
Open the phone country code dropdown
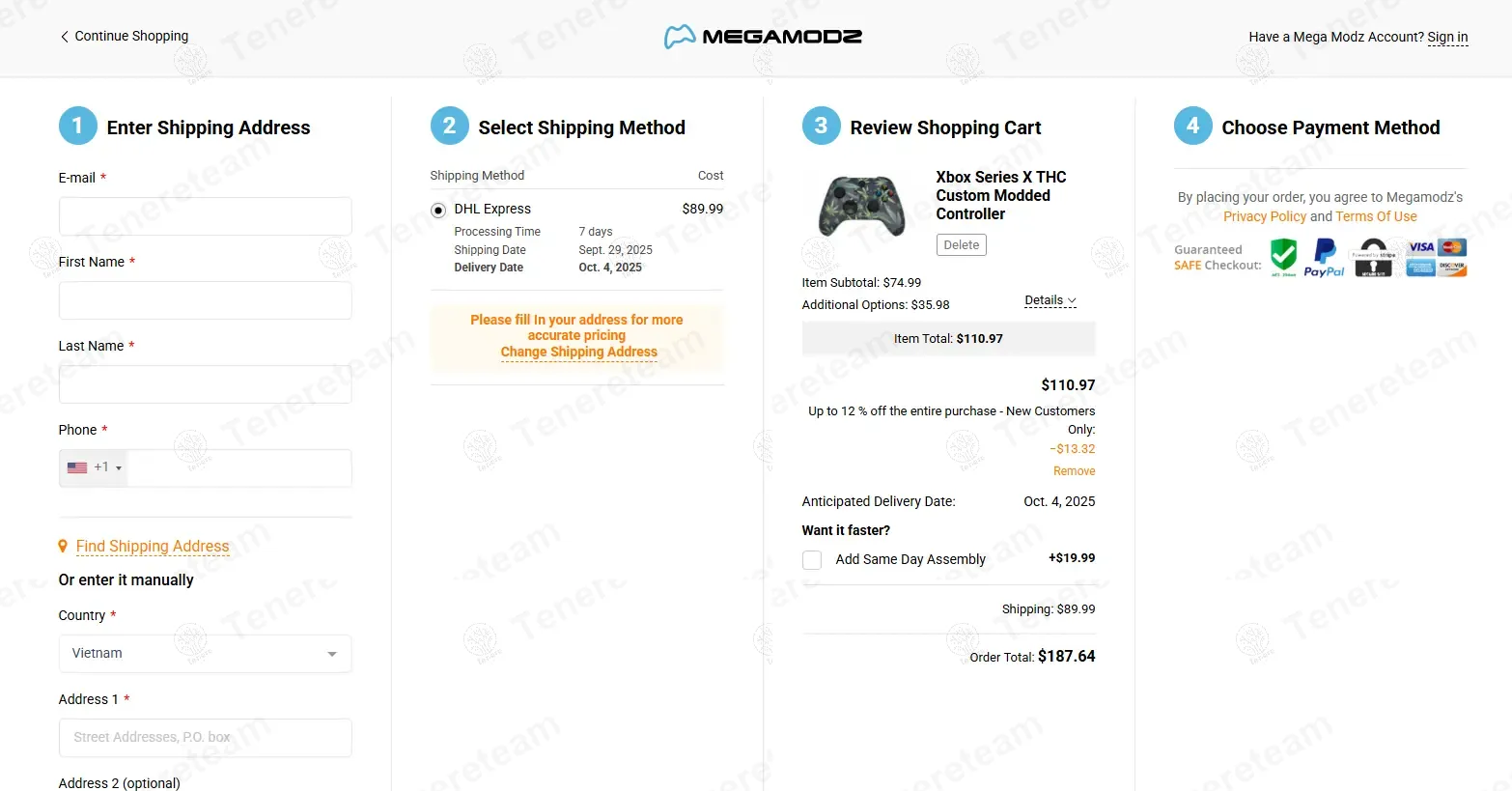tap(95, 467)
